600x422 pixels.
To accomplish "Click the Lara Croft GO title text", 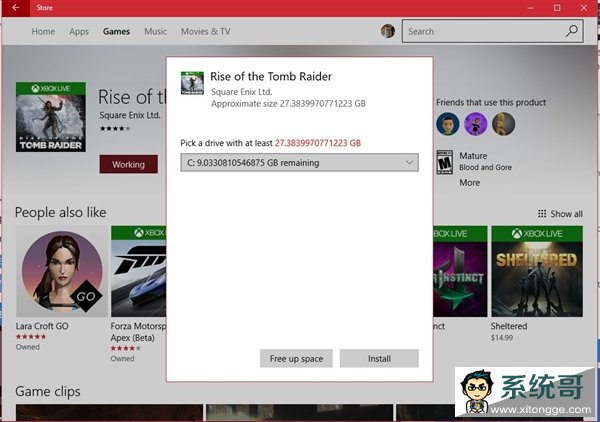I will point(42,326).
